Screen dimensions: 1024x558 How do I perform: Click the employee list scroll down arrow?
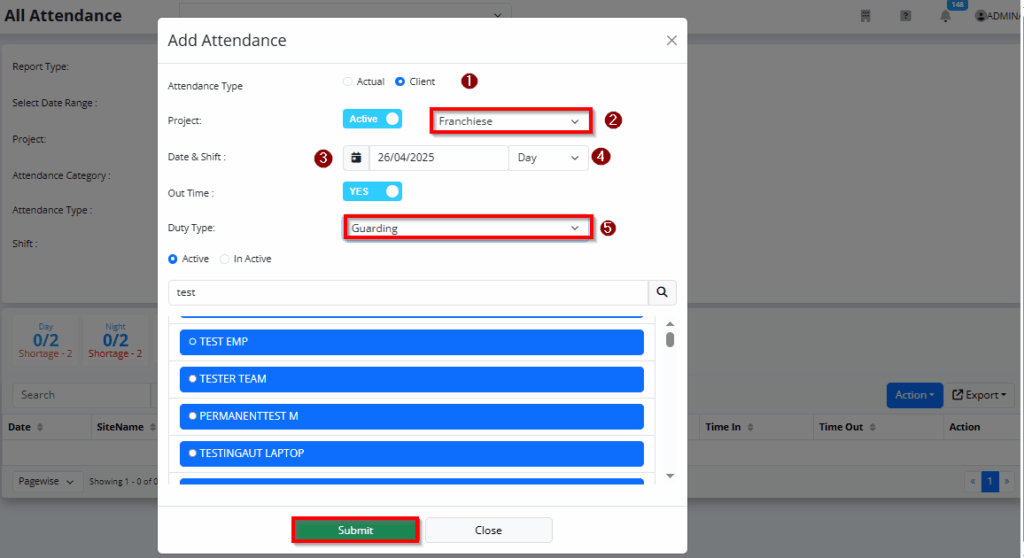pyautogui.click(x=670, y=476)
